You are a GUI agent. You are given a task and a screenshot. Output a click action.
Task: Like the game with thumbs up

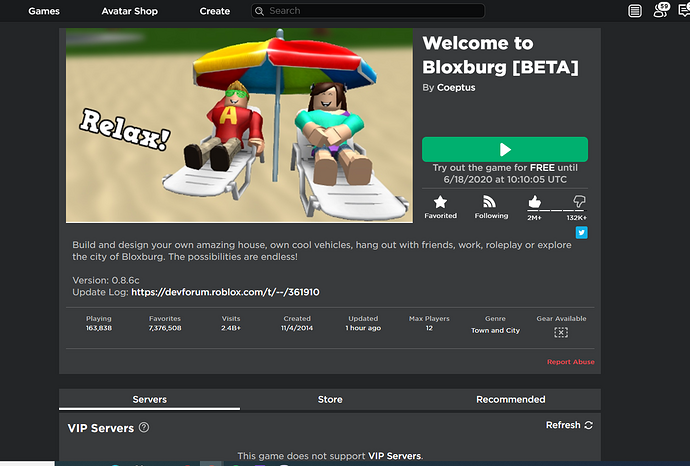tap(534, 202)
